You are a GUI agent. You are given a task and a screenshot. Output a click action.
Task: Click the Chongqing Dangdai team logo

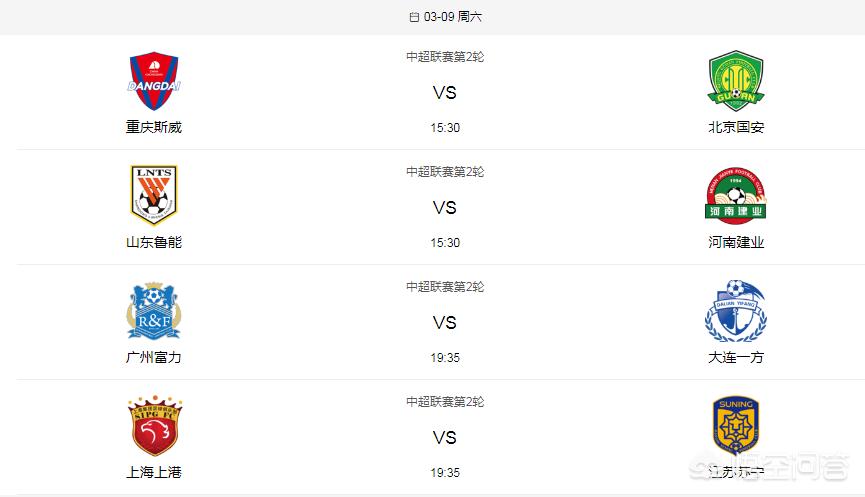154,81
